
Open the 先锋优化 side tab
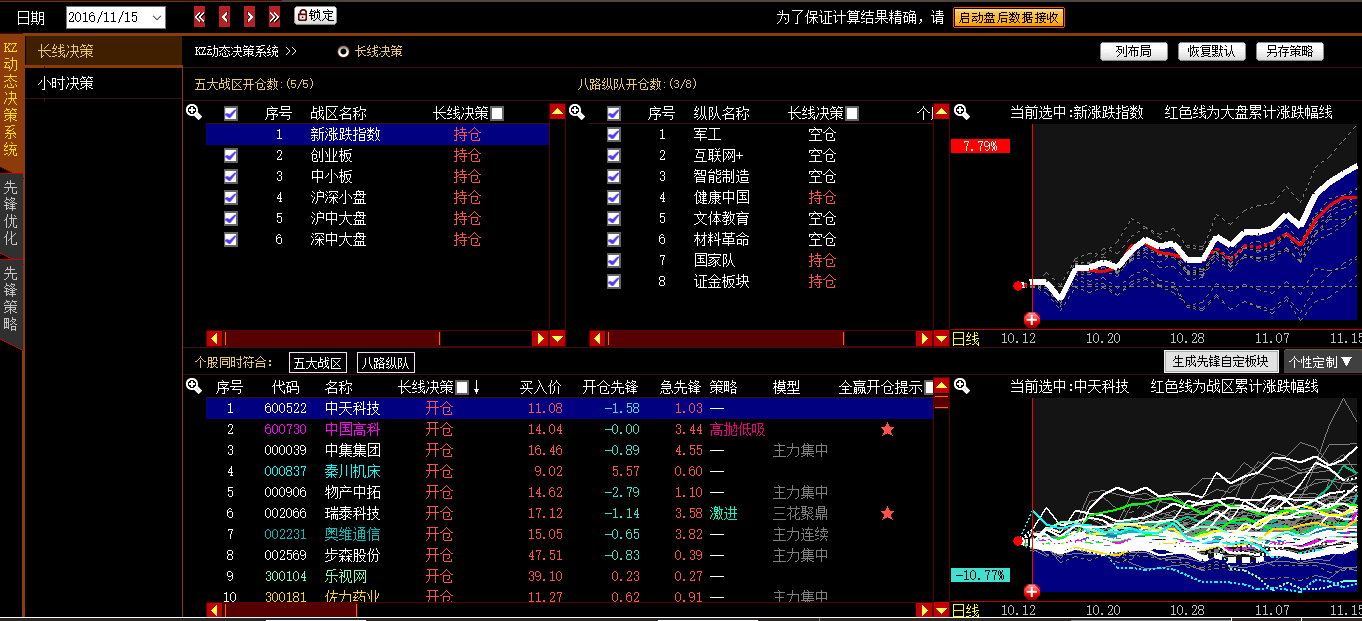(x=10, y=213)
